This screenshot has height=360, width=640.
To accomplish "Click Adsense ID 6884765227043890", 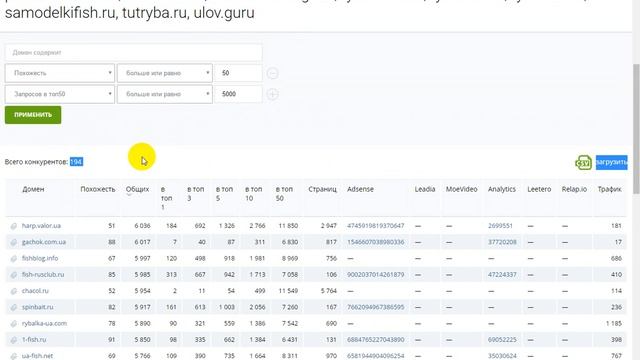I will (x=376, y=340).
